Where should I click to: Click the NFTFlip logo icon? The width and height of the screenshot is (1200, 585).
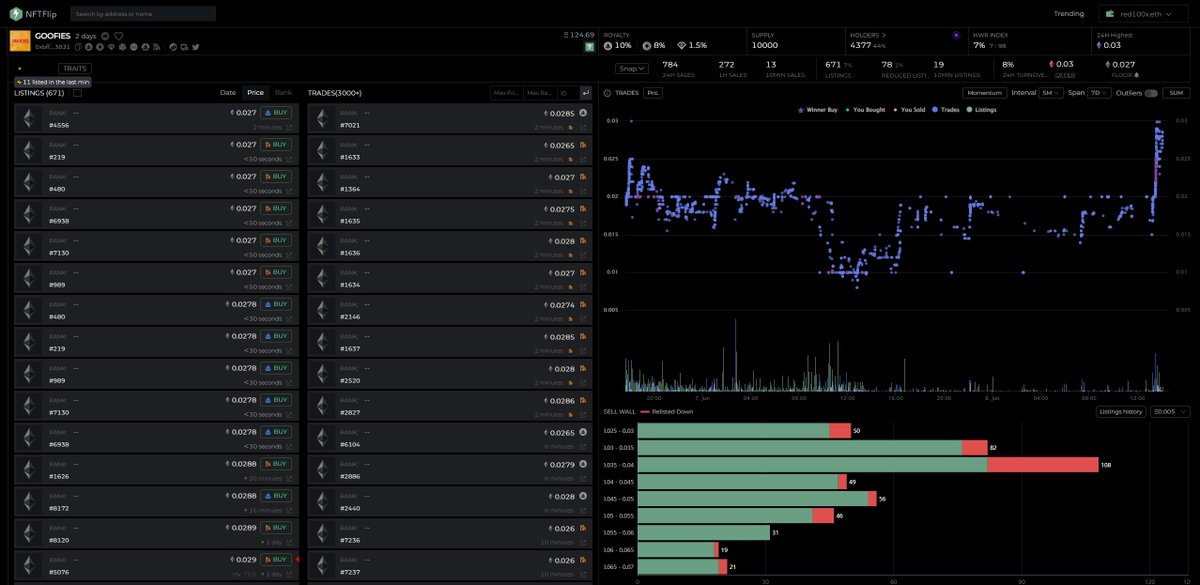click(x=16, y=14)
